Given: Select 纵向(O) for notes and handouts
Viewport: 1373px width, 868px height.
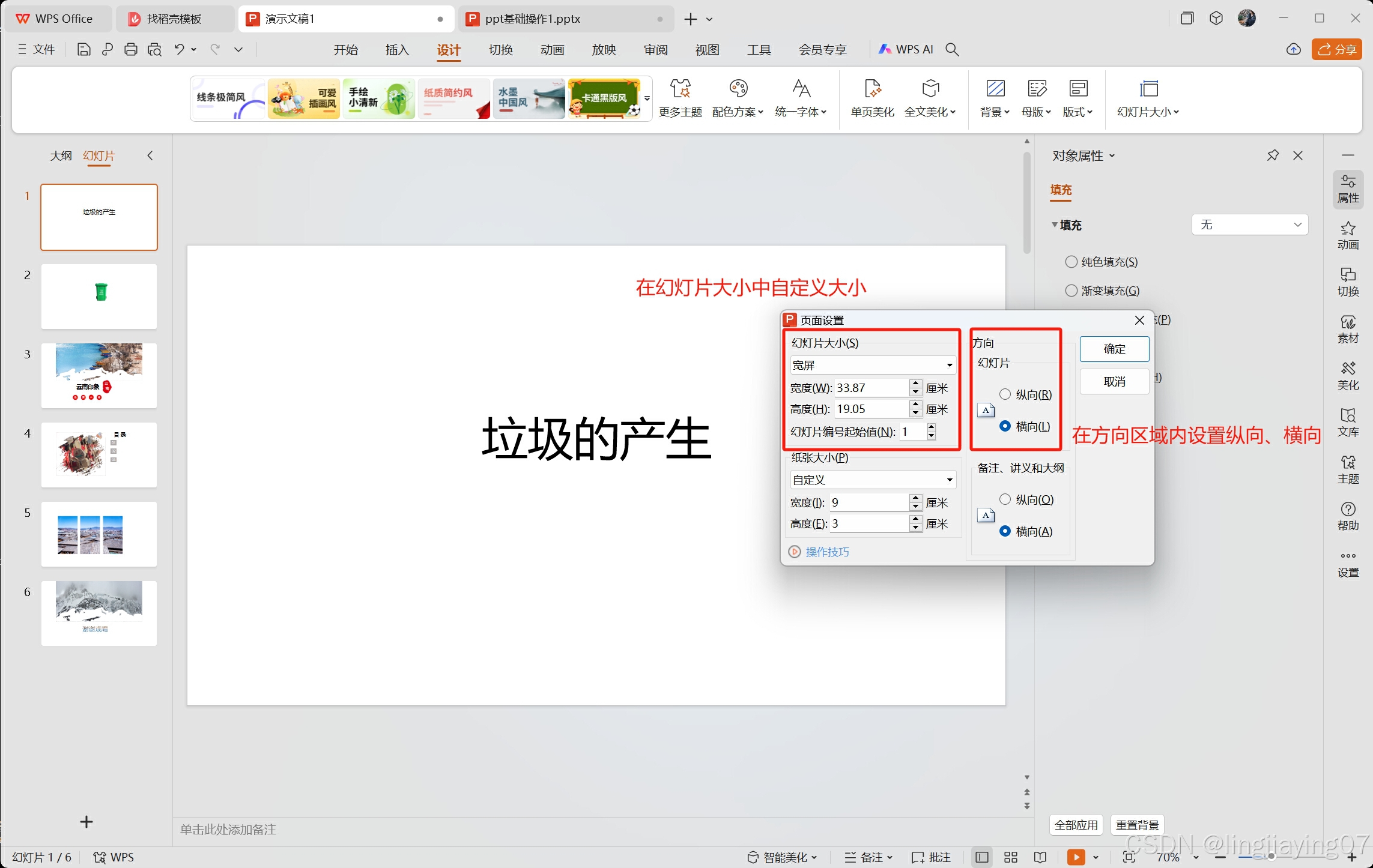Looking at the screenshot, I should [1005, 499].
